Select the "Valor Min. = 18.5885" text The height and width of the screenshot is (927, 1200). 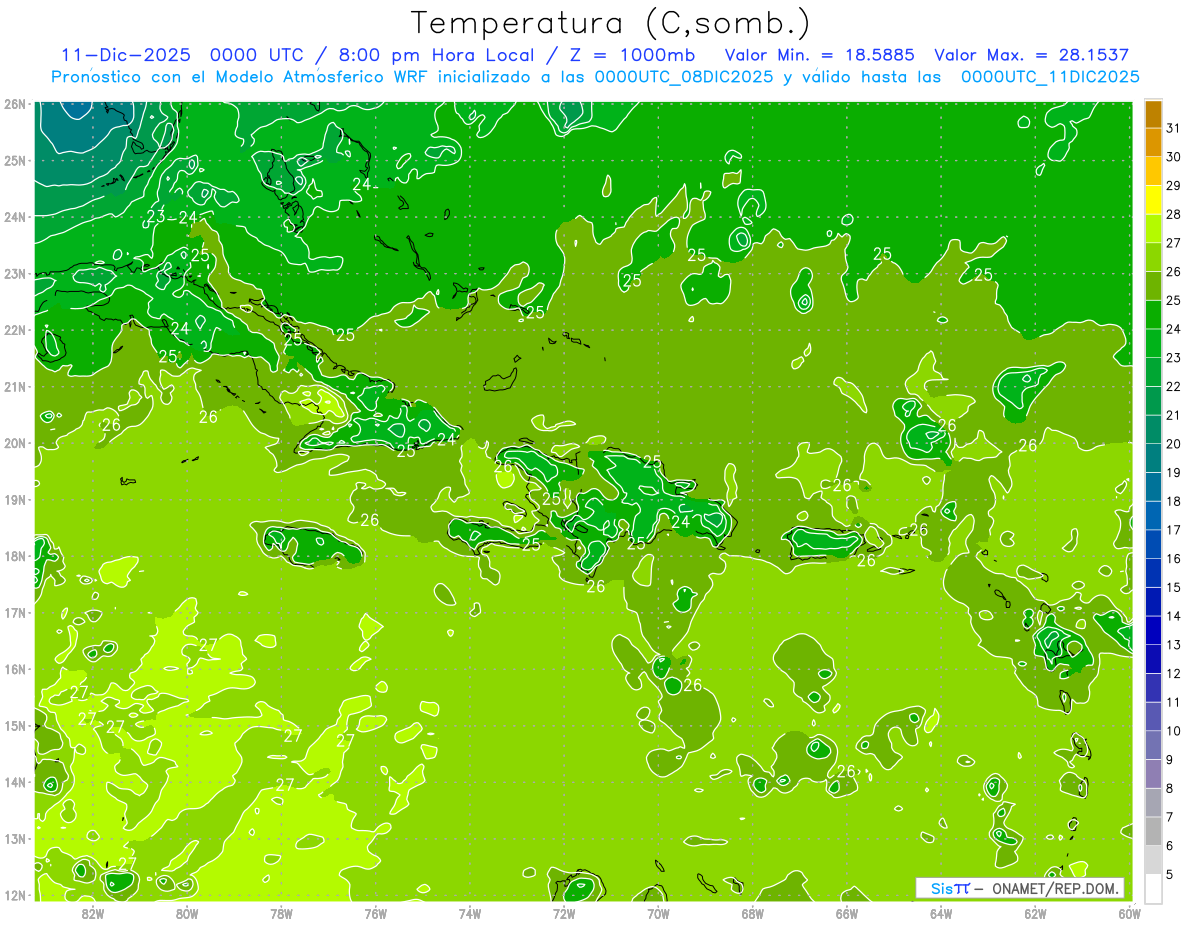819,56
